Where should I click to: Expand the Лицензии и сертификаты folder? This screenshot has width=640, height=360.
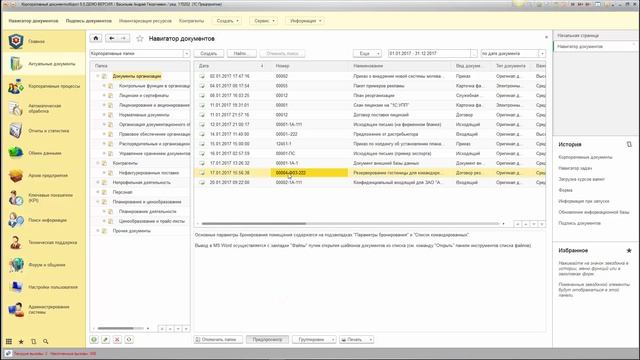click(104, 96)
